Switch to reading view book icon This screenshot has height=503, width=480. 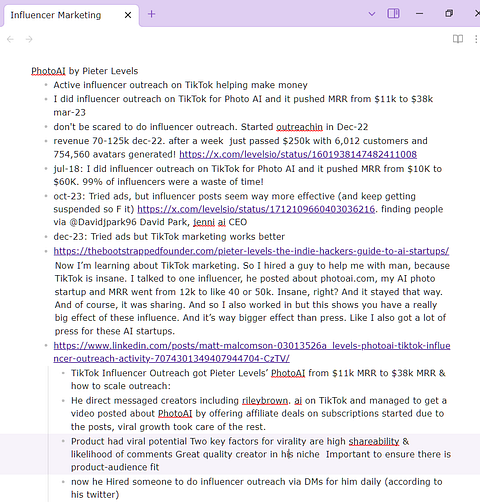click(458, 39)
